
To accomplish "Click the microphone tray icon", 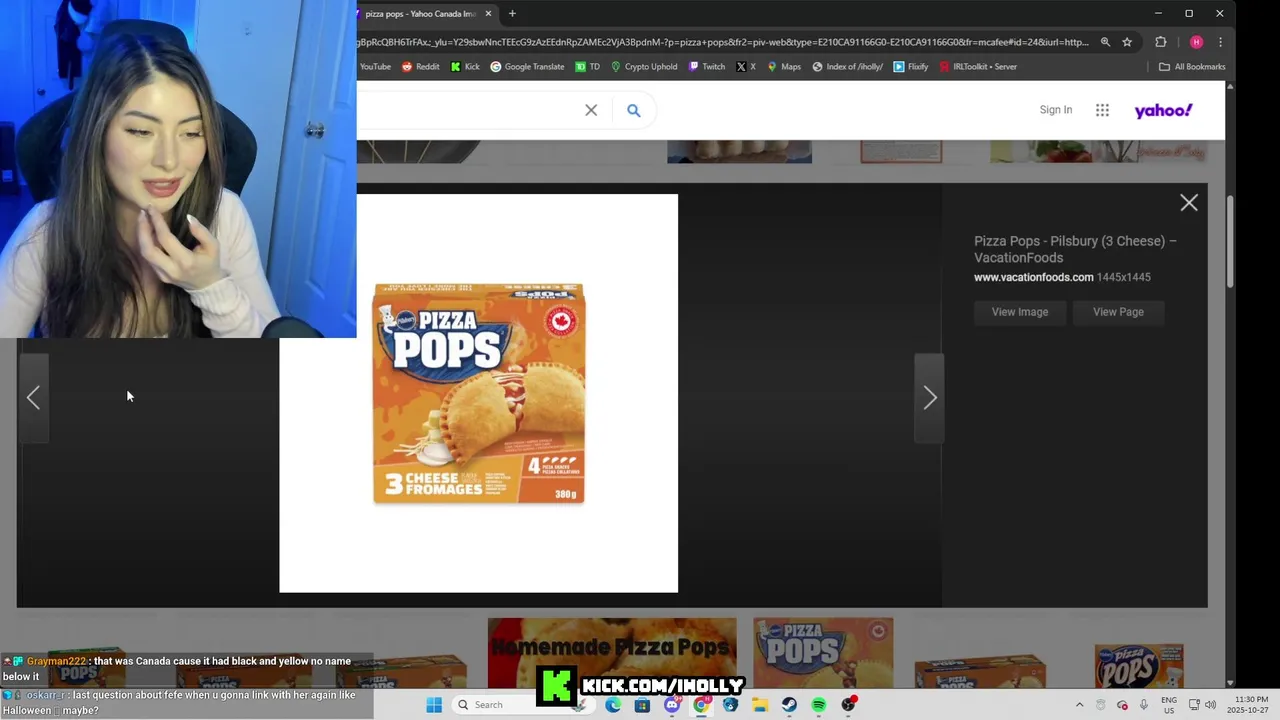I will (x=1144, y=705).
